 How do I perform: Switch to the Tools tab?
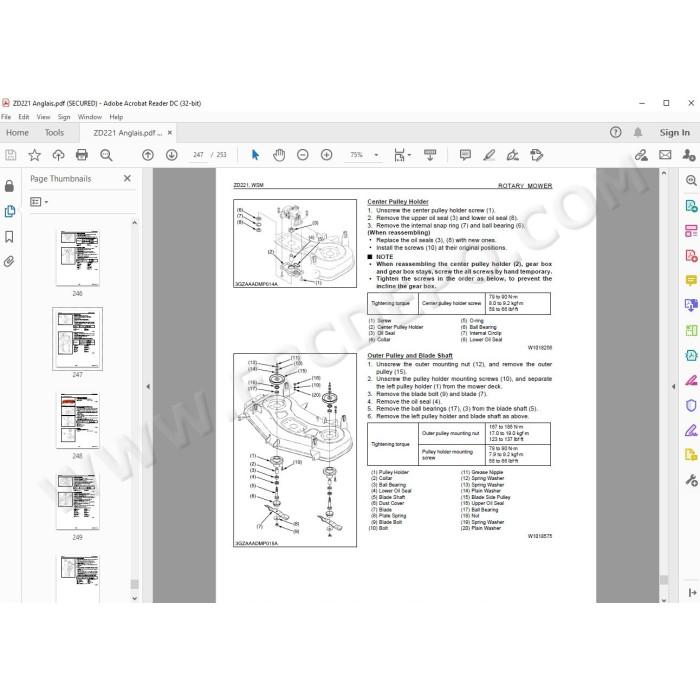pyautogui.click(x=54, y=133)
